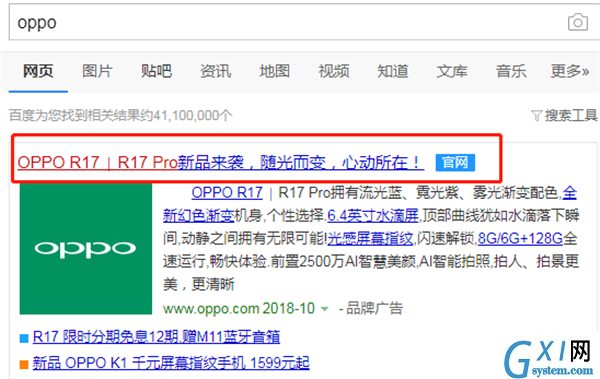600x379 pixels.
Task: Open the OPPO R17 | R17 Pro headline link
Action: (220, 162)
